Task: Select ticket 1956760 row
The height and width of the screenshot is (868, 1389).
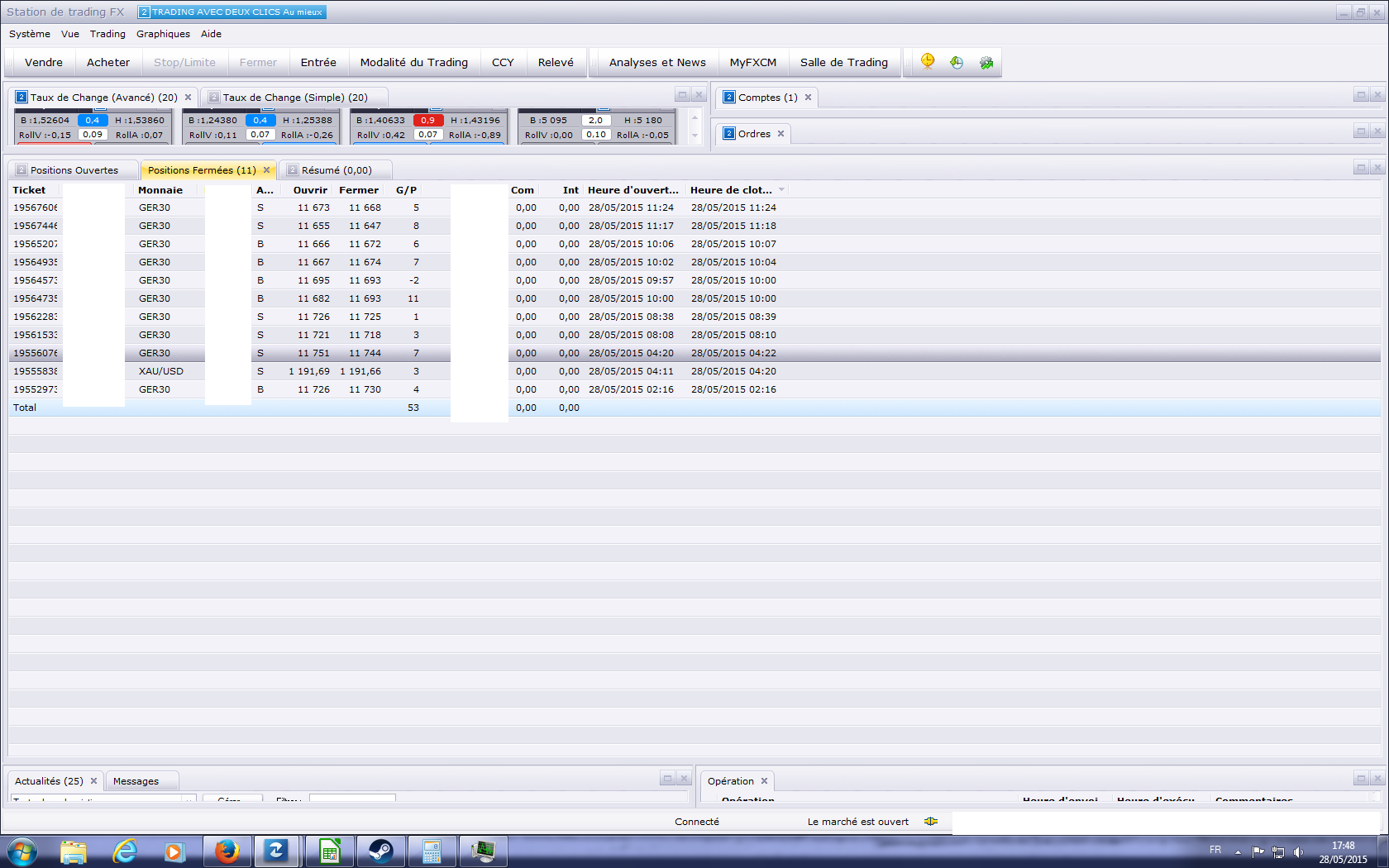Action: tap(694, 207)
